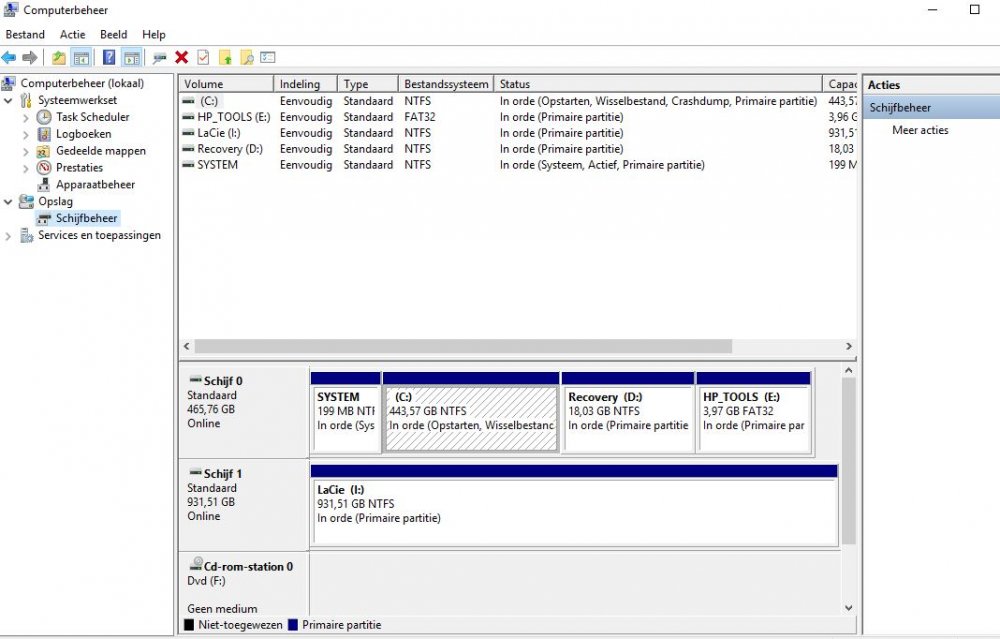Open Meer acties in Acties pane
Viewport: 1000px width, 639px height.
(920, 130)
